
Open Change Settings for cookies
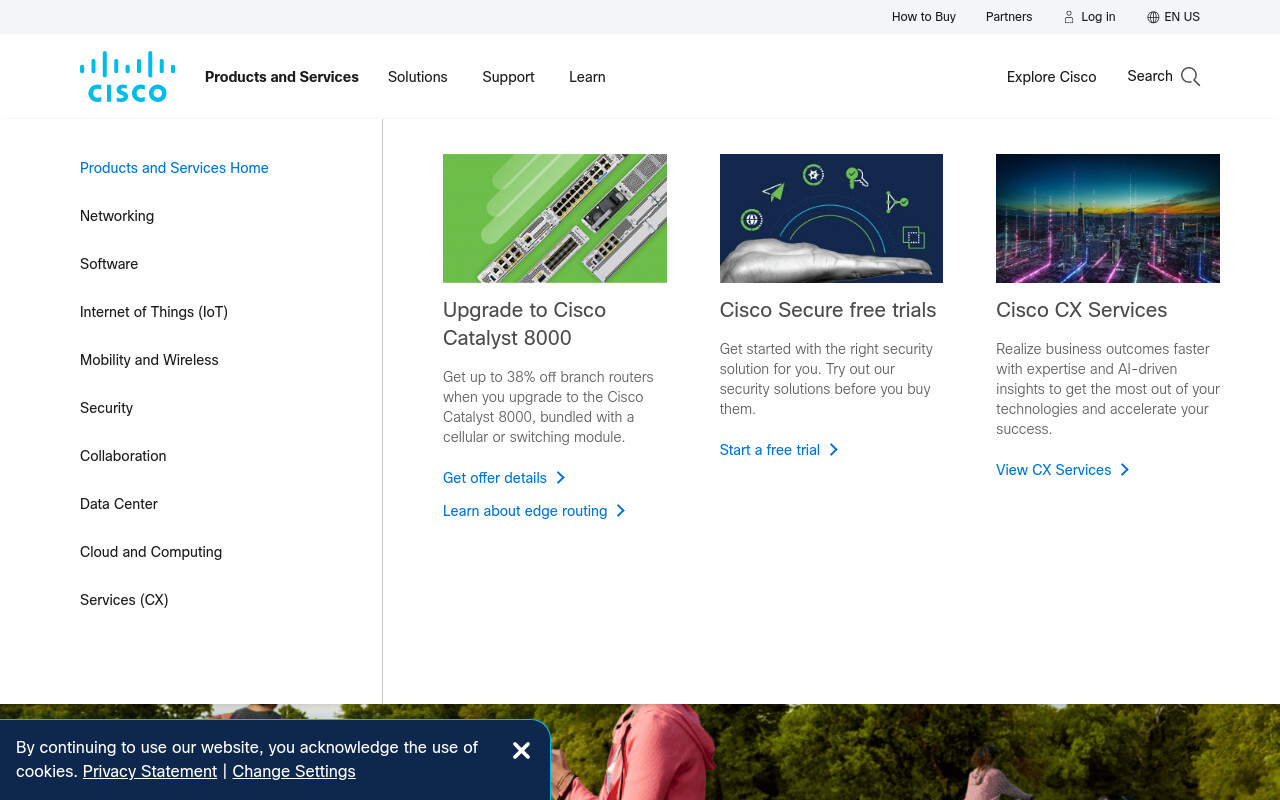tap(294, 772)
